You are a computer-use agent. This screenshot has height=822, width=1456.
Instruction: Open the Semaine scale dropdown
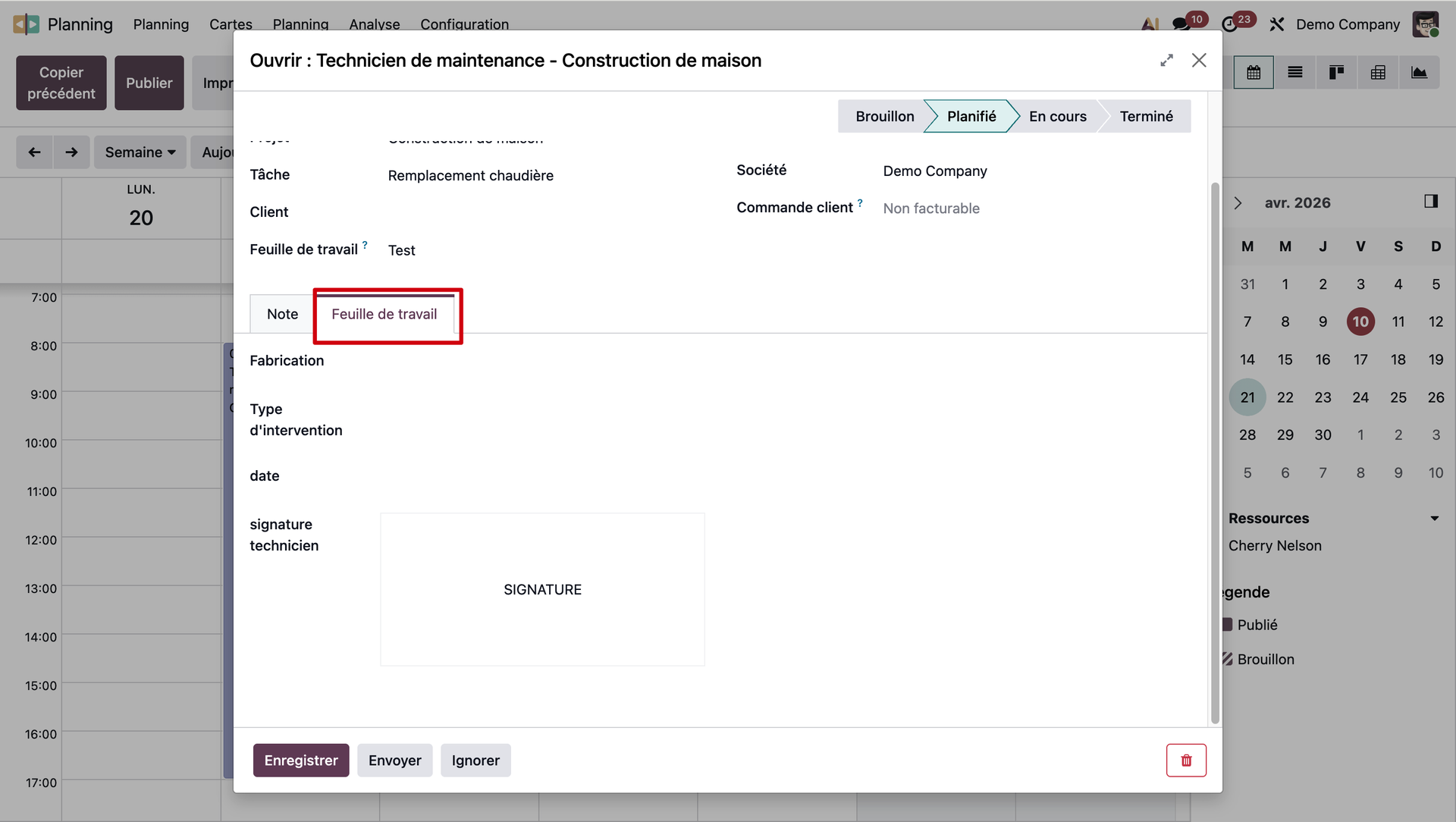[x=140, y=152]
